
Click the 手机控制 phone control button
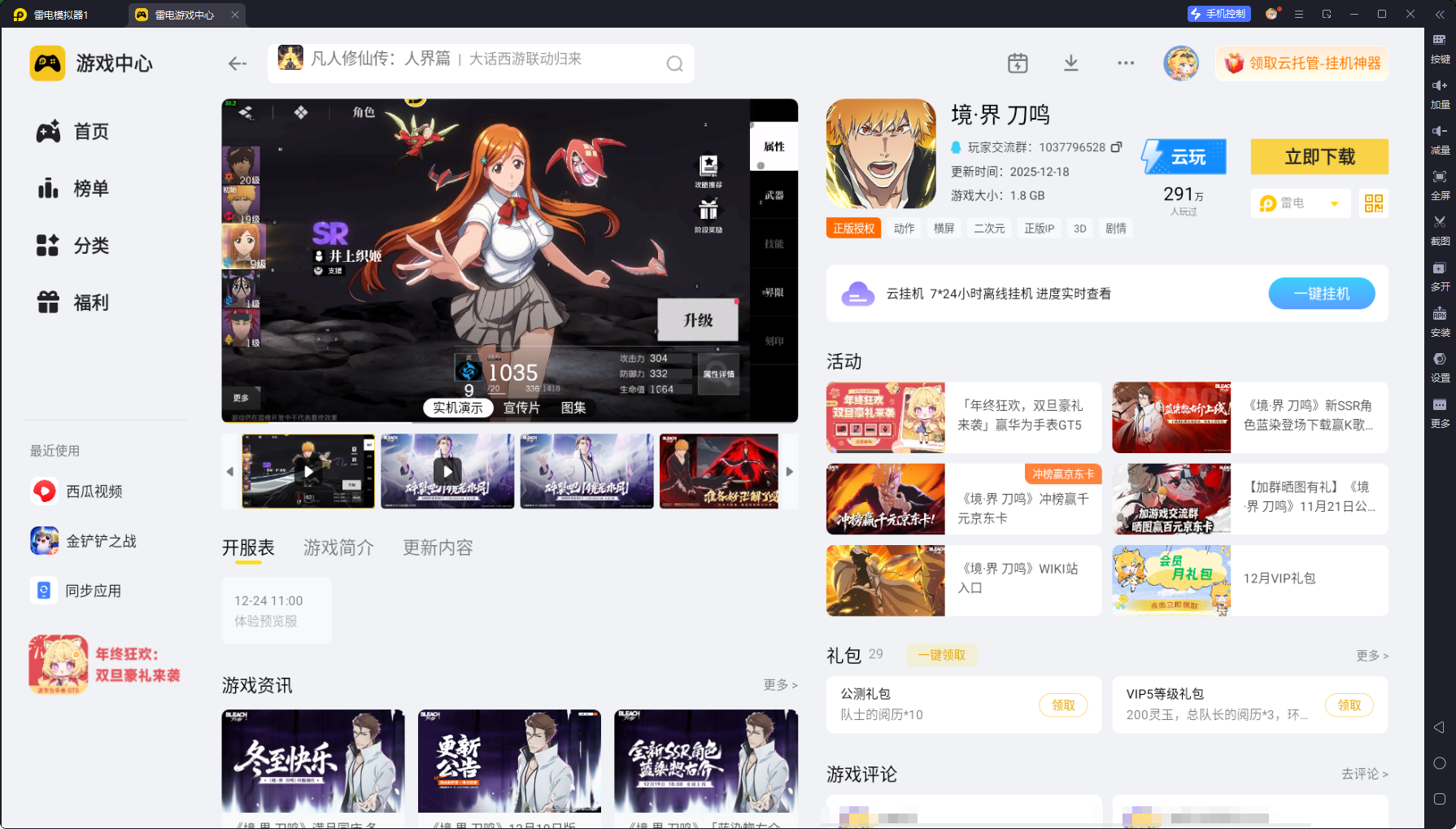(1218, 14)
